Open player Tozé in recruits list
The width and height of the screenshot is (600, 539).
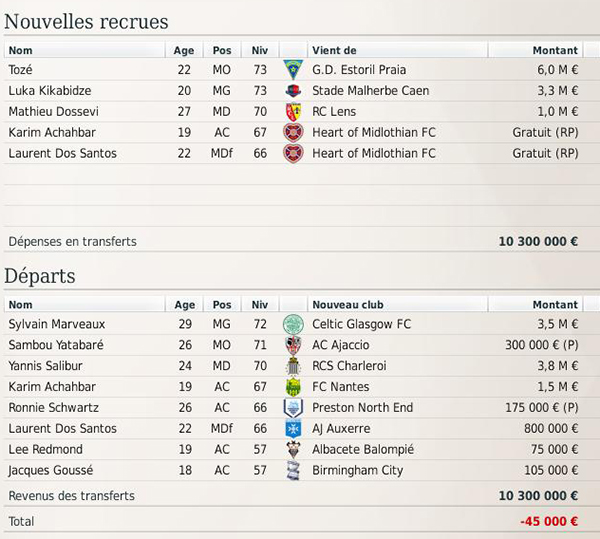pos(21,70)
